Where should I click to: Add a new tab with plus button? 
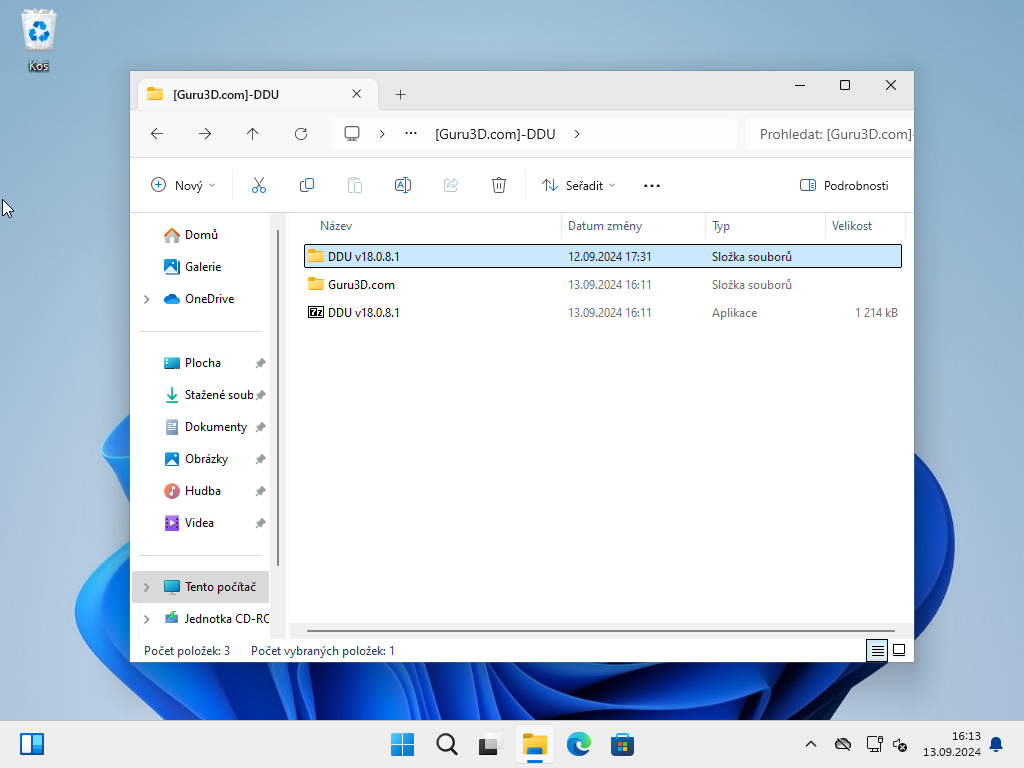pos(400,95)
